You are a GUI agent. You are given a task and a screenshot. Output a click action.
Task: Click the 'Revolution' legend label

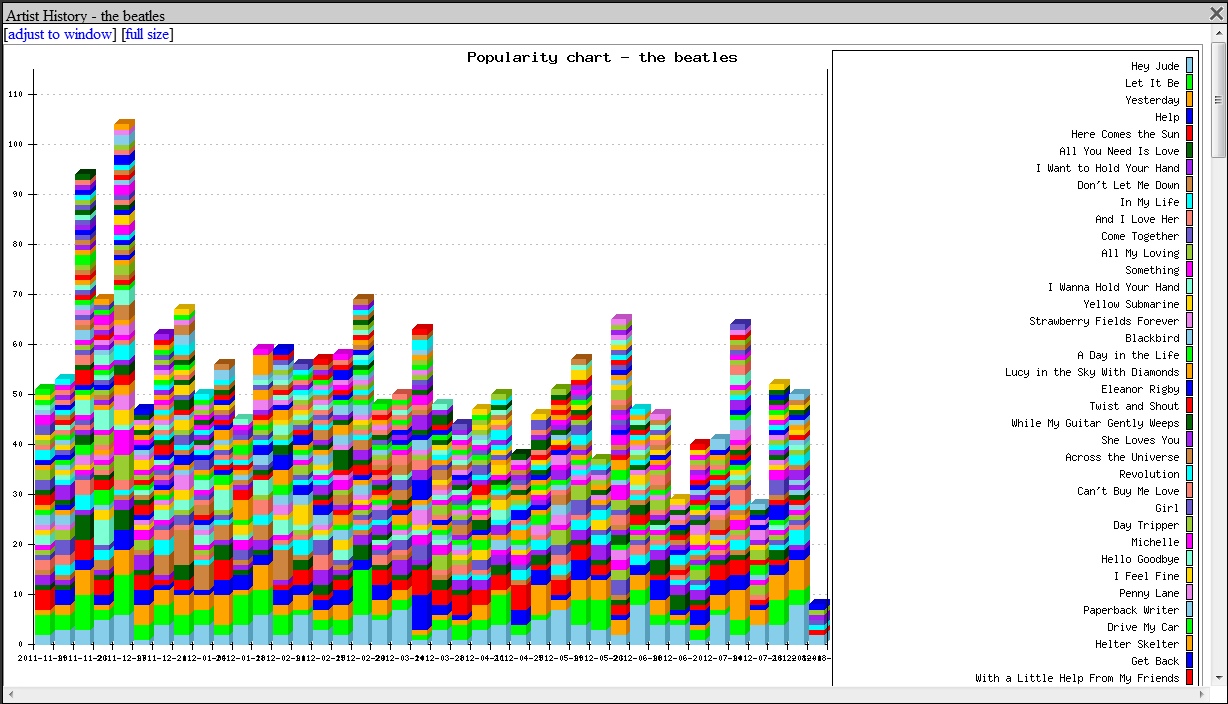tap(1149, 475)
